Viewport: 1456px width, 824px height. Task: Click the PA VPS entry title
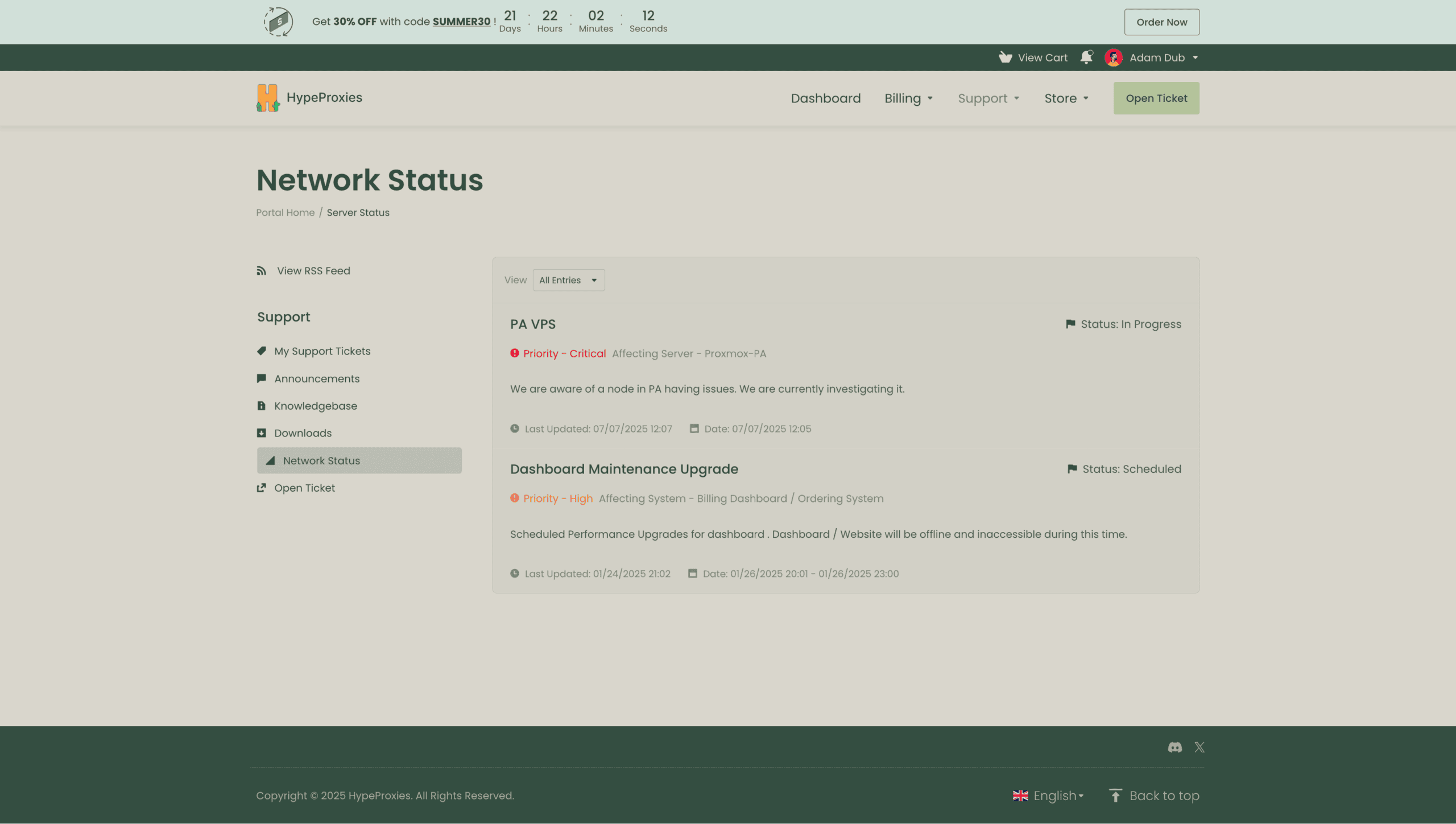coord(533,324)
